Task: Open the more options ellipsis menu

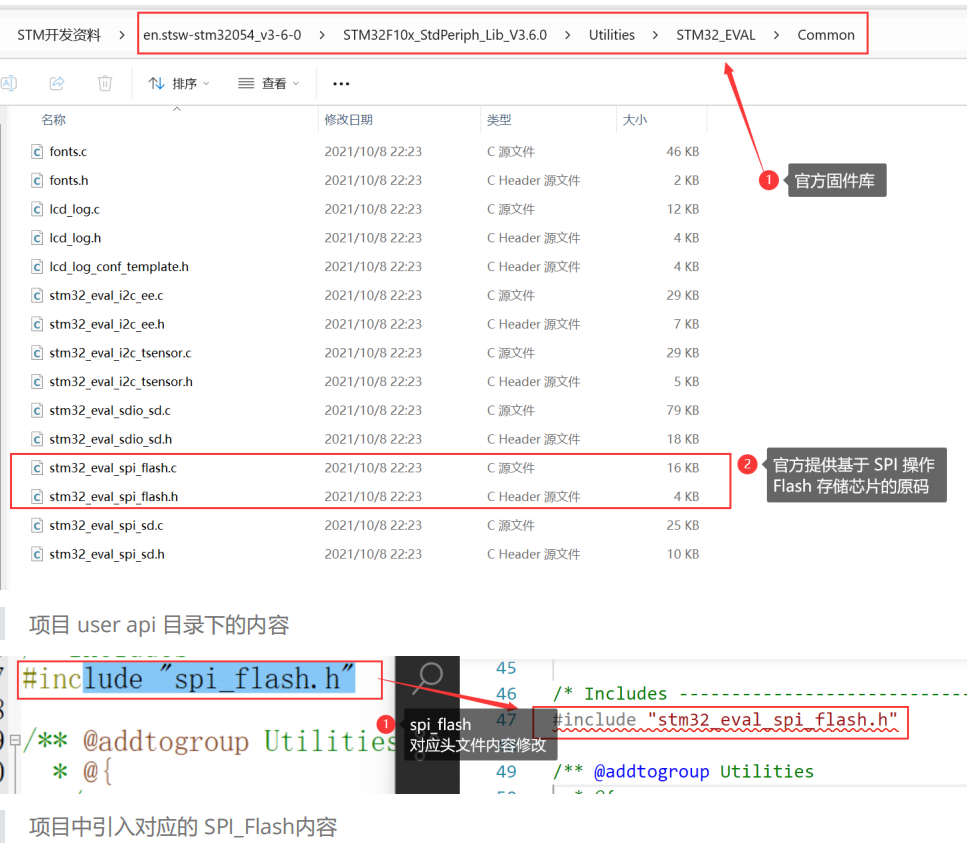Action: pyautogui.click(x=341, y=83)
